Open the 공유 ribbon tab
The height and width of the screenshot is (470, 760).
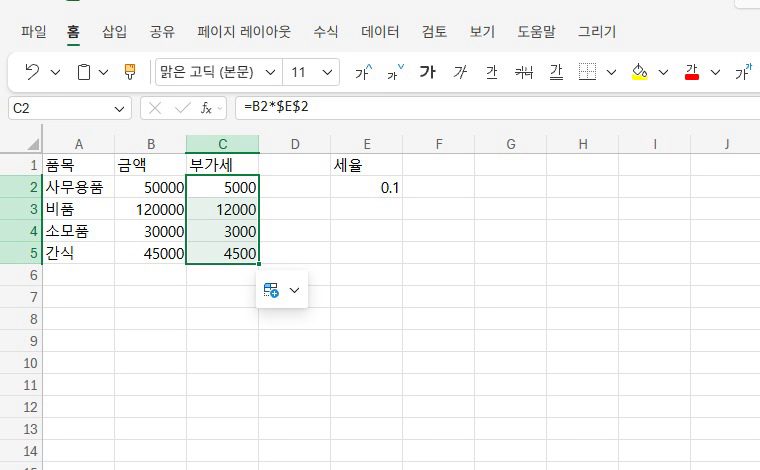click(162, 32)
